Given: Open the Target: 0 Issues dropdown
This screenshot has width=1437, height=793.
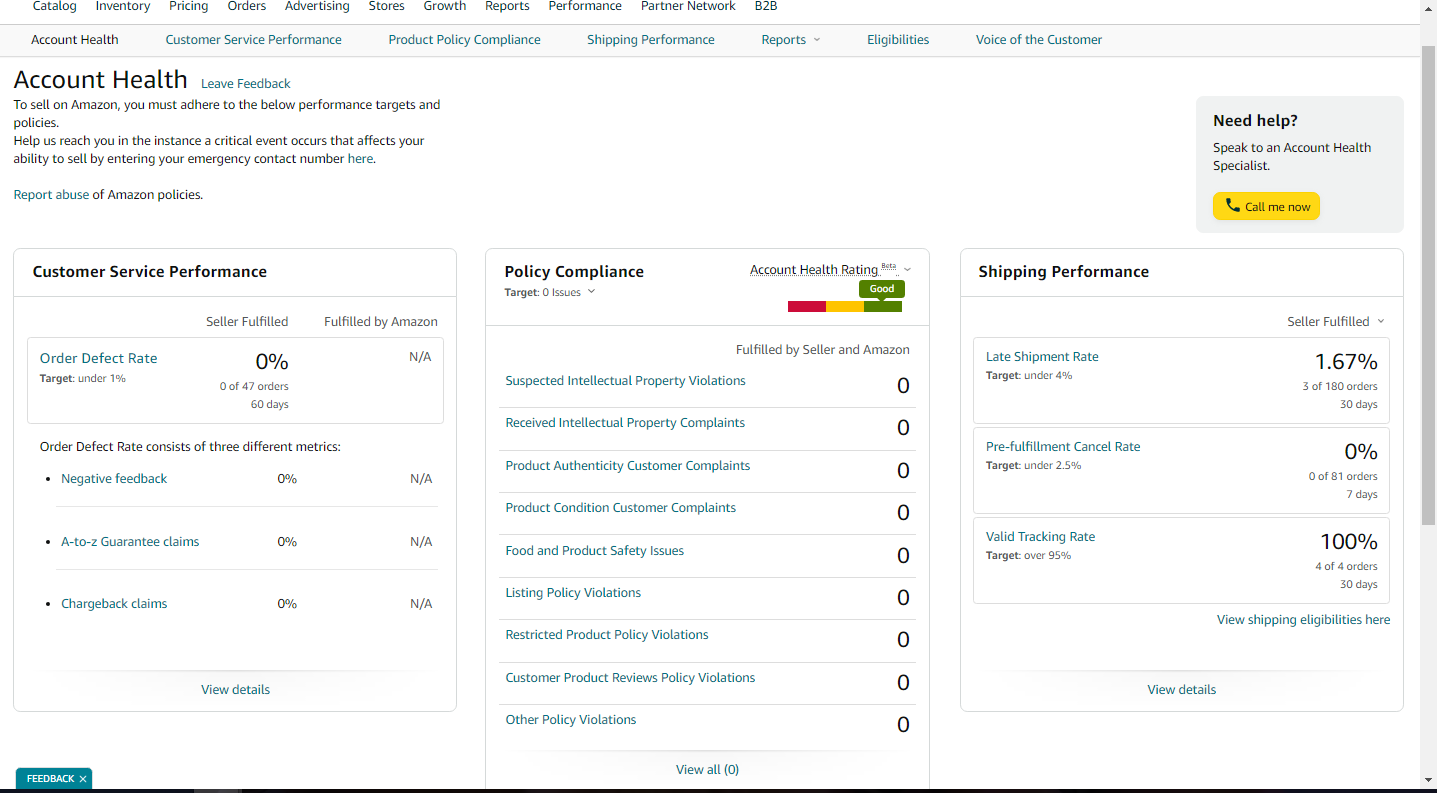Looking at the screenshot, I should tap(591, 292).
